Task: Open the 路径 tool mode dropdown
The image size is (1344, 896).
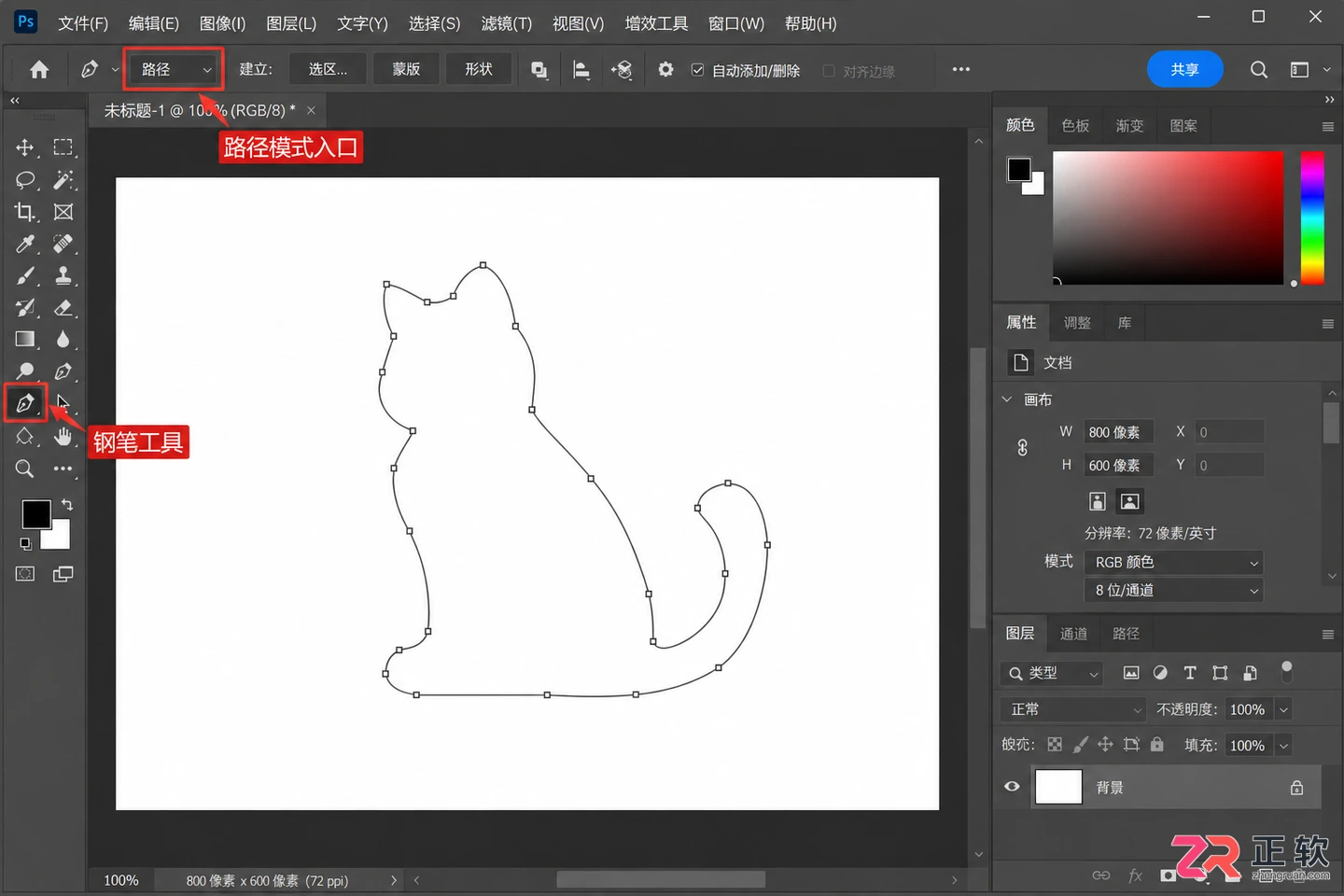Action: [174, 69]
